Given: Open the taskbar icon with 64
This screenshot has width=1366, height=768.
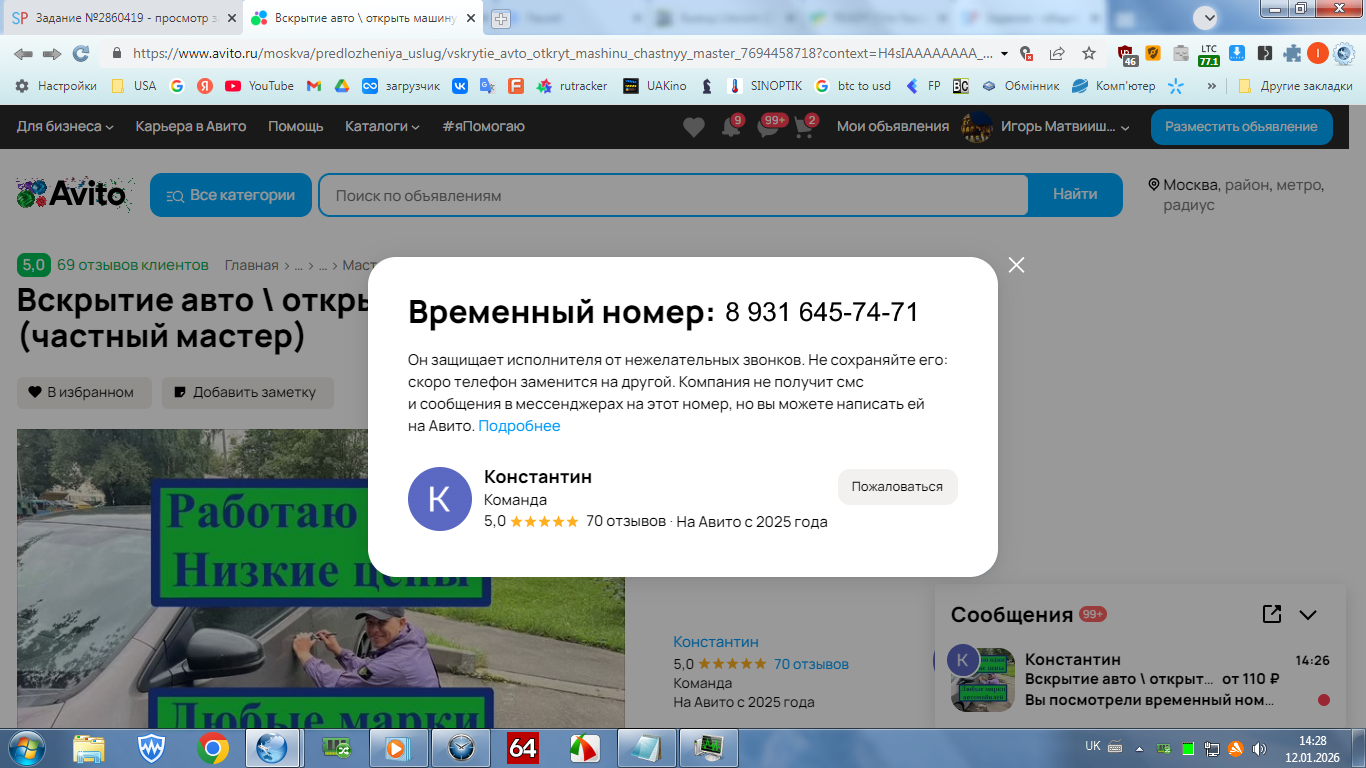Looking at the screenshot, I should [523, 747].
